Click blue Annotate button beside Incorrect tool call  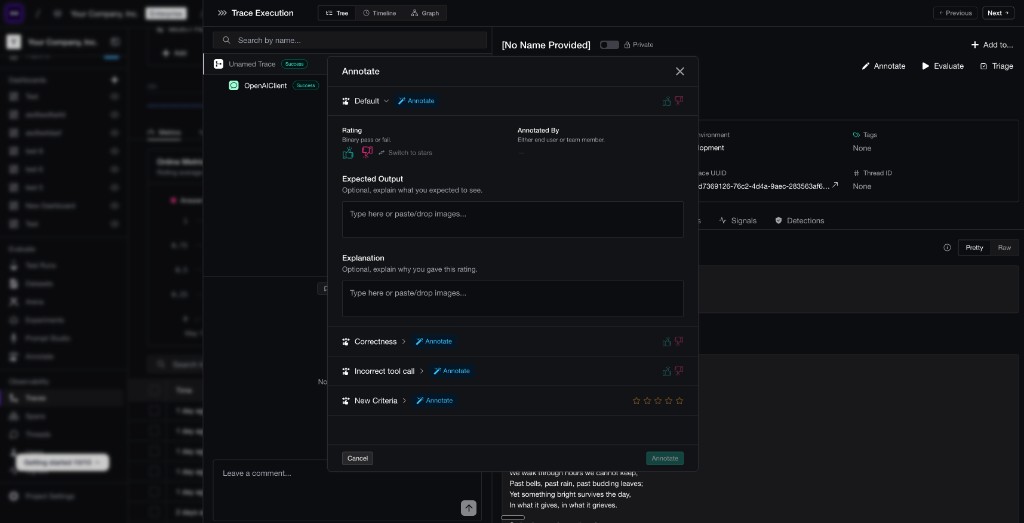coord(451,371)
